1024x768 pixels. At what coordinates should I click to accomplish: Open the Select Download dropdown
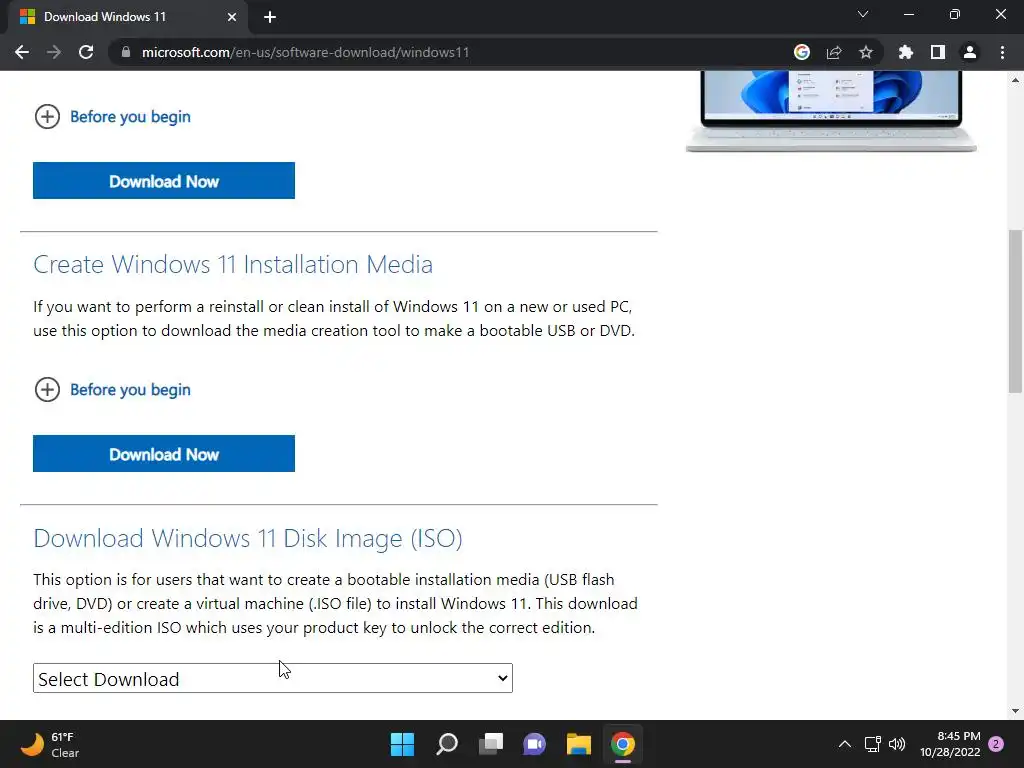pyautogui.click(x=273, y=679)
